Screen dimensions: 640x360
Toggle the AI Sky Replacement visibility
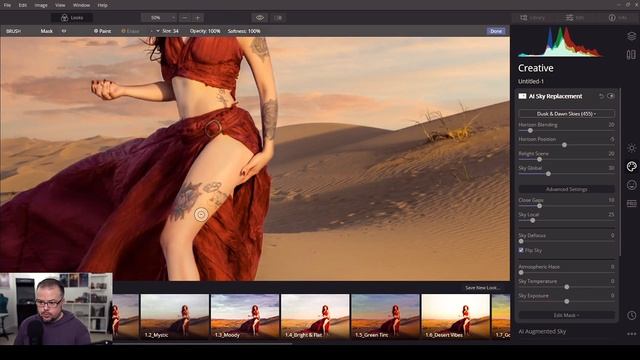tap(611, 96)
